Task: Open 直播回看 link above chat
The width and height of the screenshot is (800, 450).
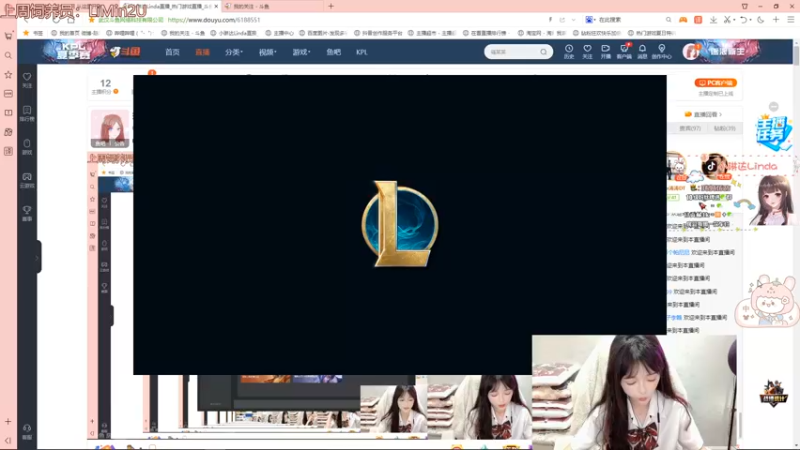Action: [704, 114]
